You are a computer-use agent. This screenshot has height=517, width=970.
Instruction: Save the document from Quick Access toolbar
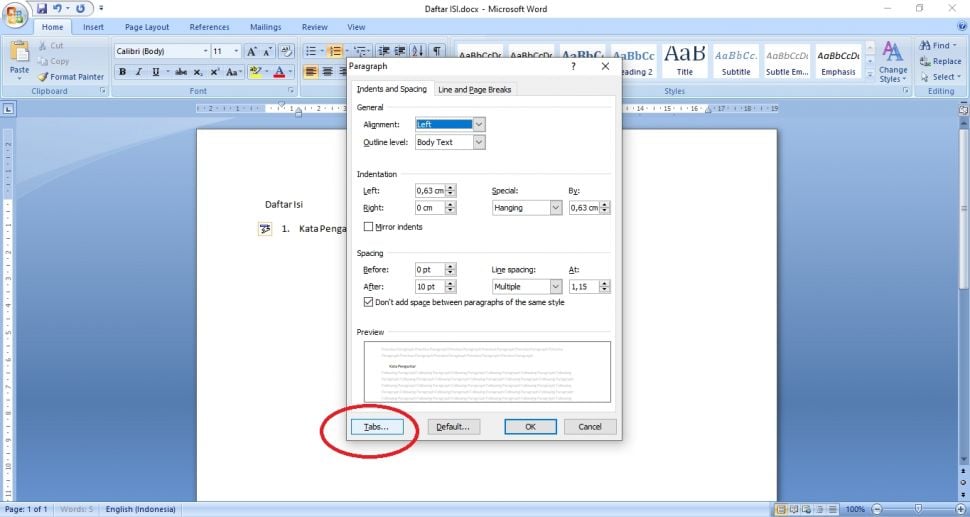(x=43, y=8)
